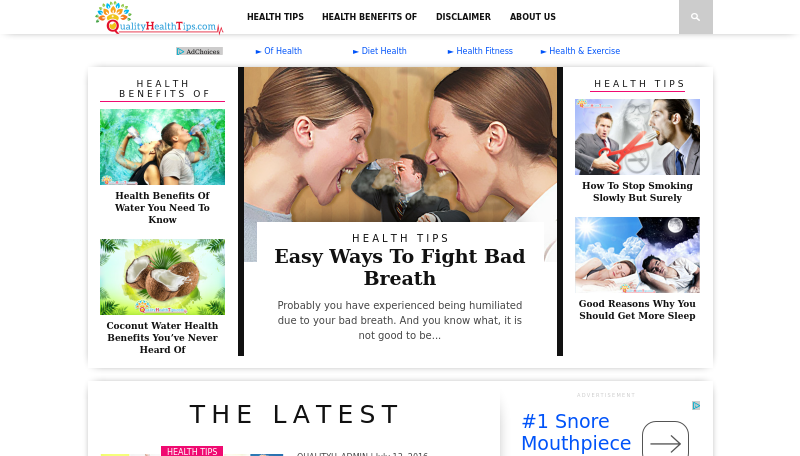Click the #1 Snore Mouthpiece ad text

point(577,432)
